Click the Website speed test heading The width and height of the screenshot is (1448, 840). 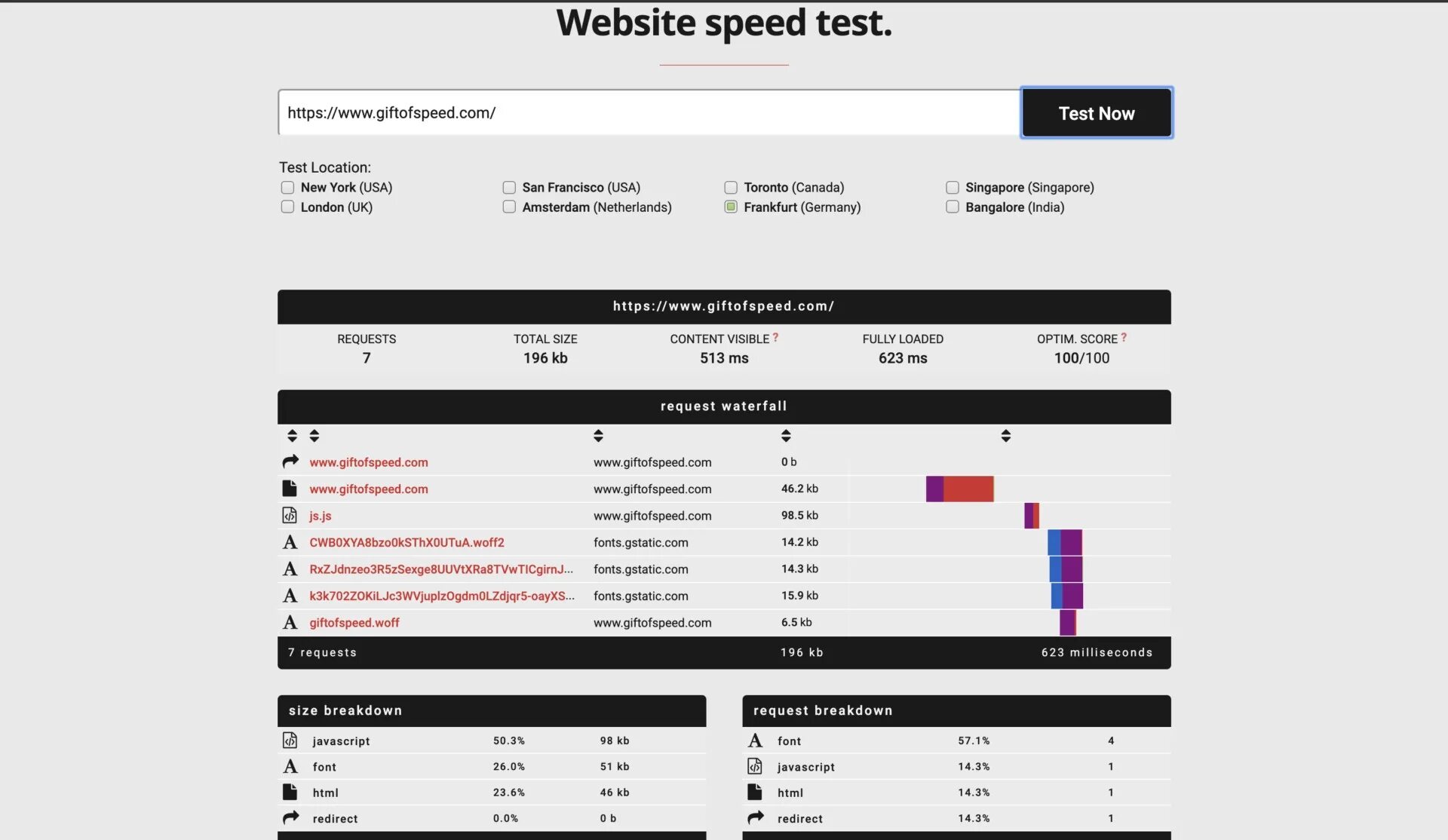(724, 24)
